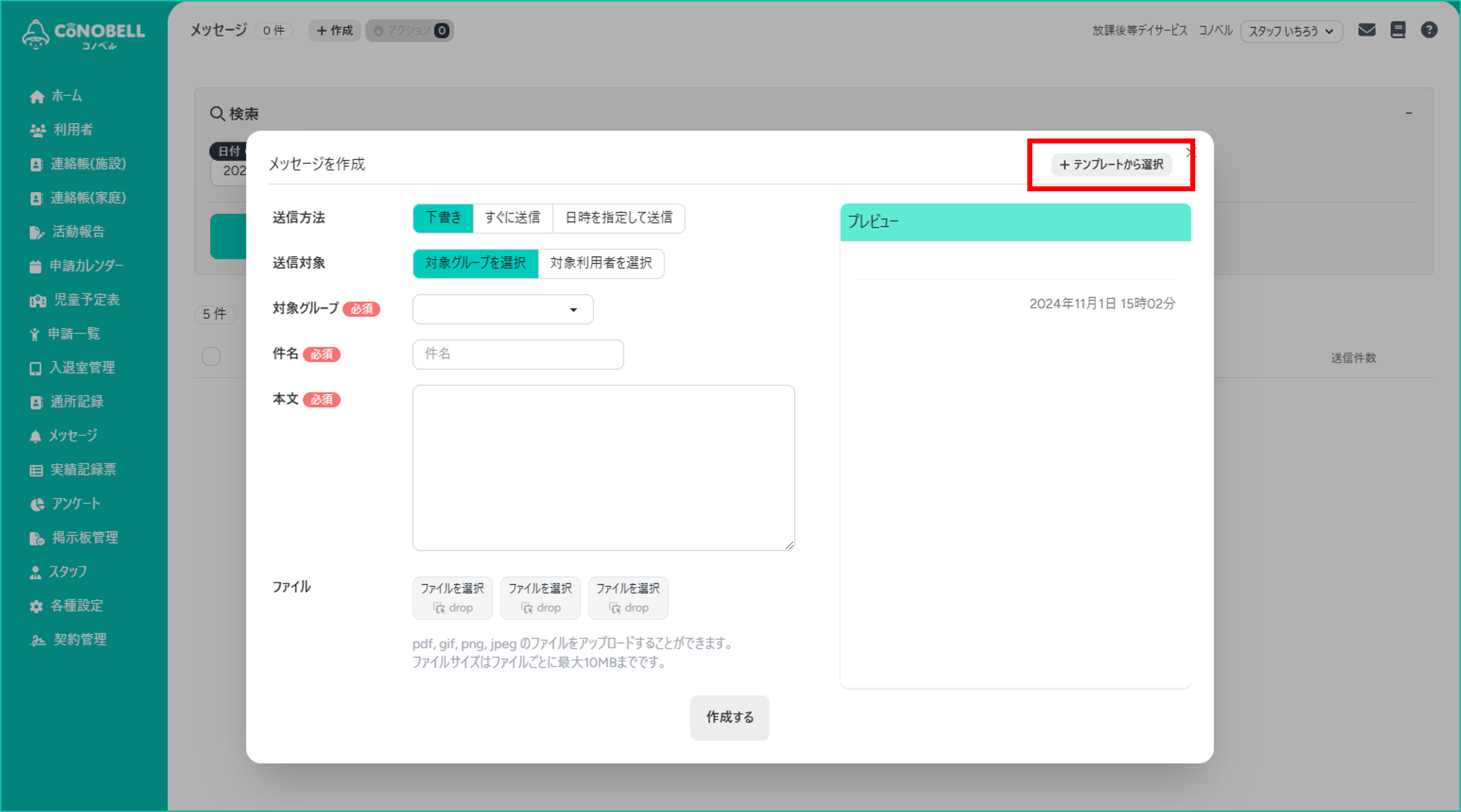Open the スタッフ いちろう user dropdown
The width and height of the screenshot is (1461, 812).
pyautogui.click(x=1291, y=31)
